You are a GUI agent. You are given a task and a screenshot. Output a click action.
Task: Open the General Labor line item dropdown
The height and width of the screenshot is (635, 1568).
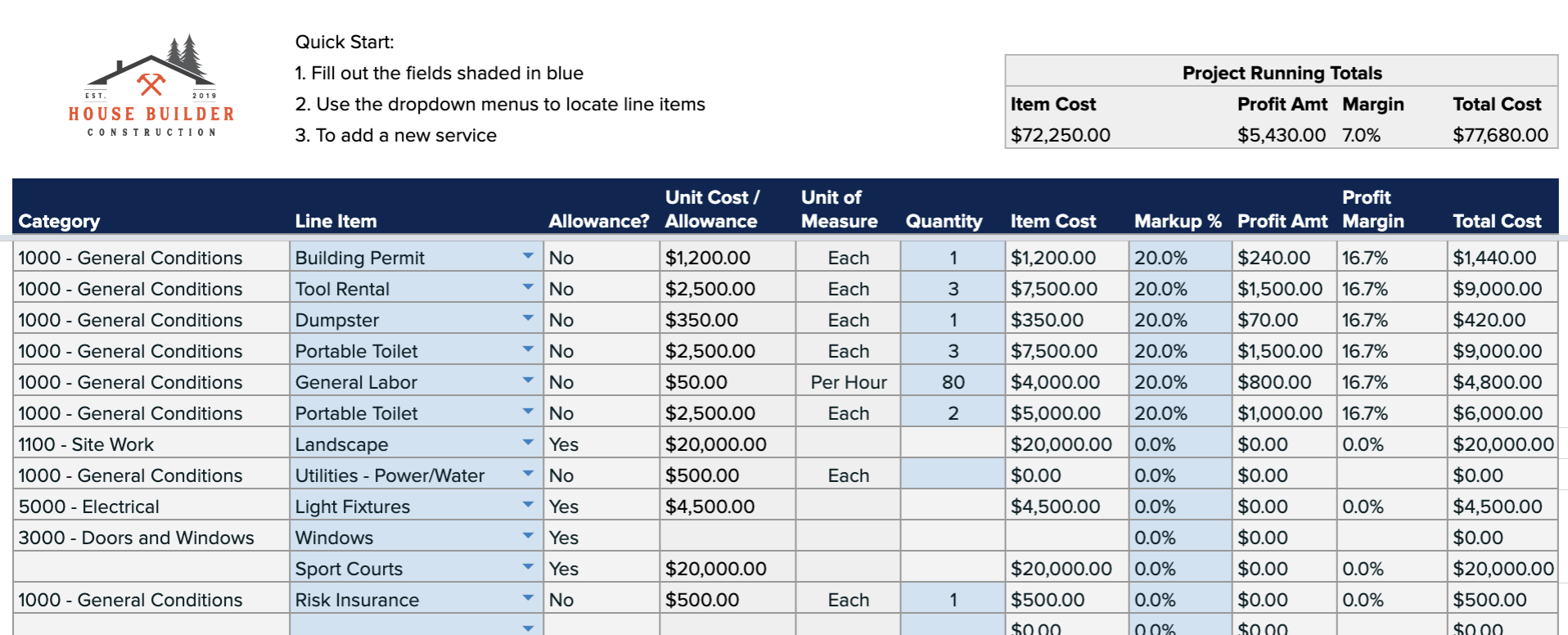(528, 381)
